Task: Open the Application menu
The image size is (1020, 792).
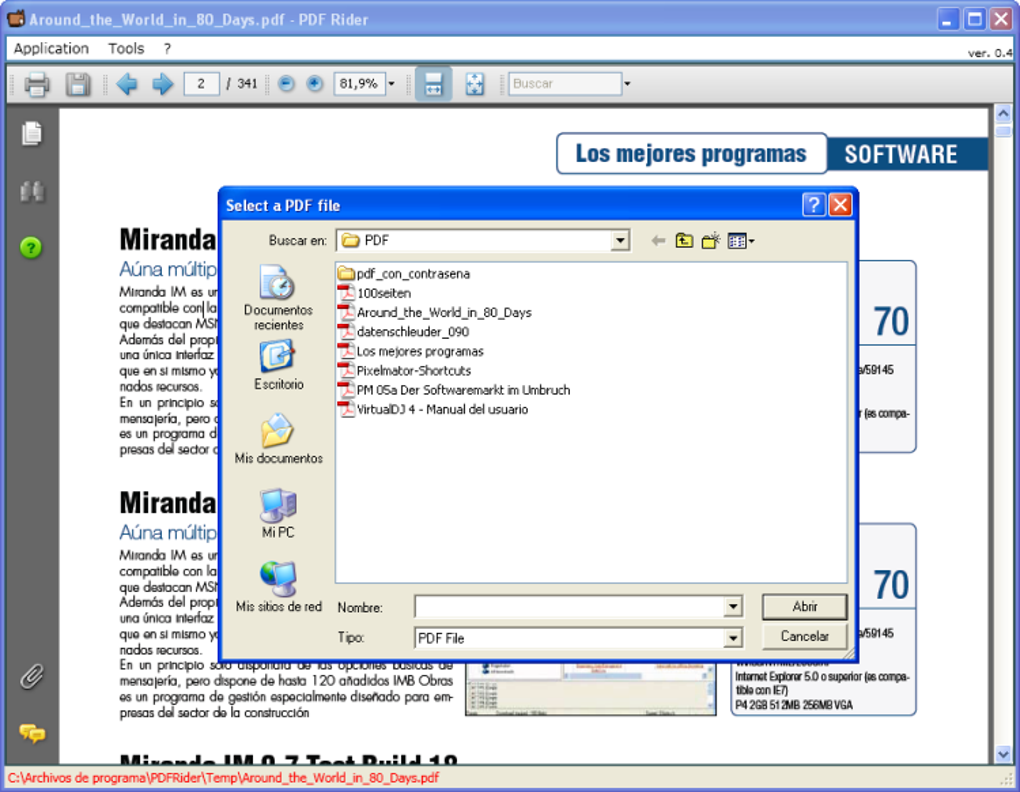Action: coord(51,49)
